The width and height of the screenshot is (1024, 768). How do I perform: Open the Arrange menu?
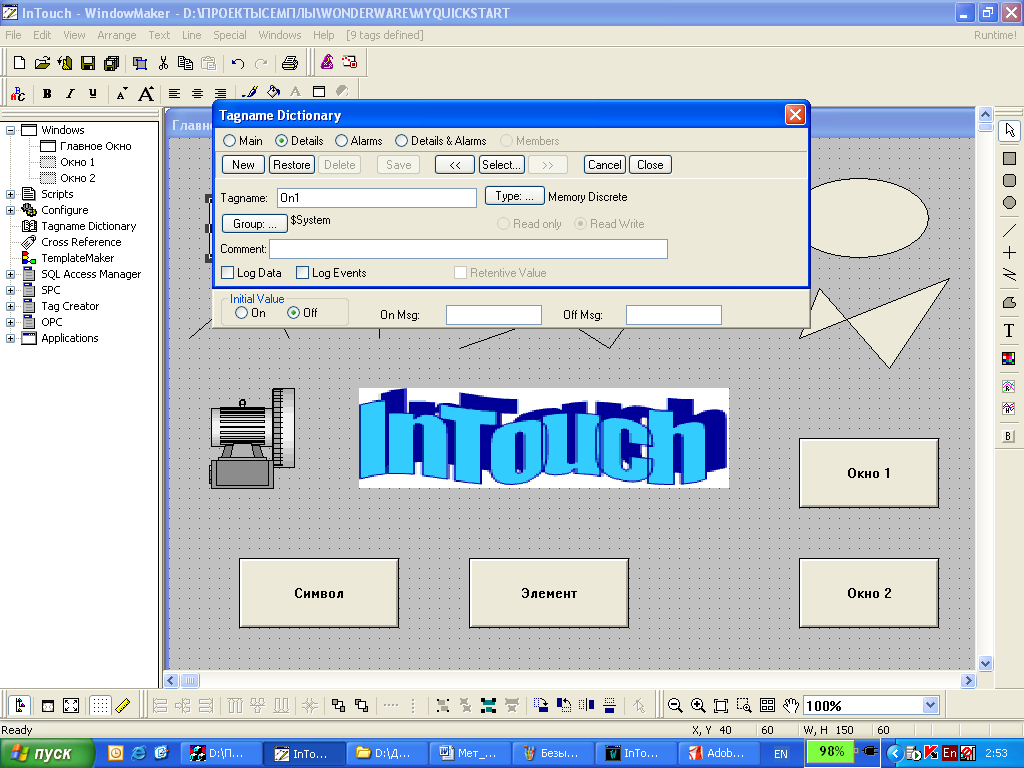point(117,35)
